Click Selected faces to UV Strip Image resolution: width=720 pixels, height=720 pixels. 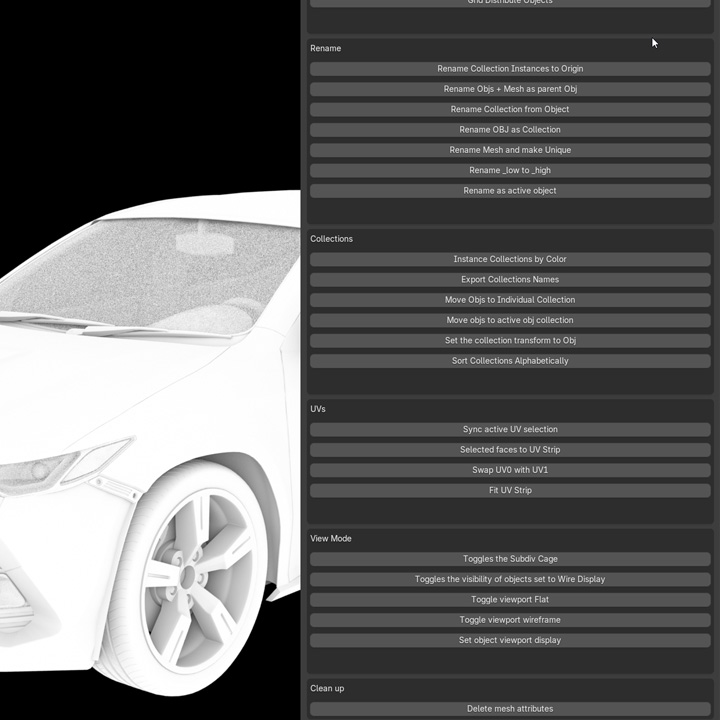[510, 450]
